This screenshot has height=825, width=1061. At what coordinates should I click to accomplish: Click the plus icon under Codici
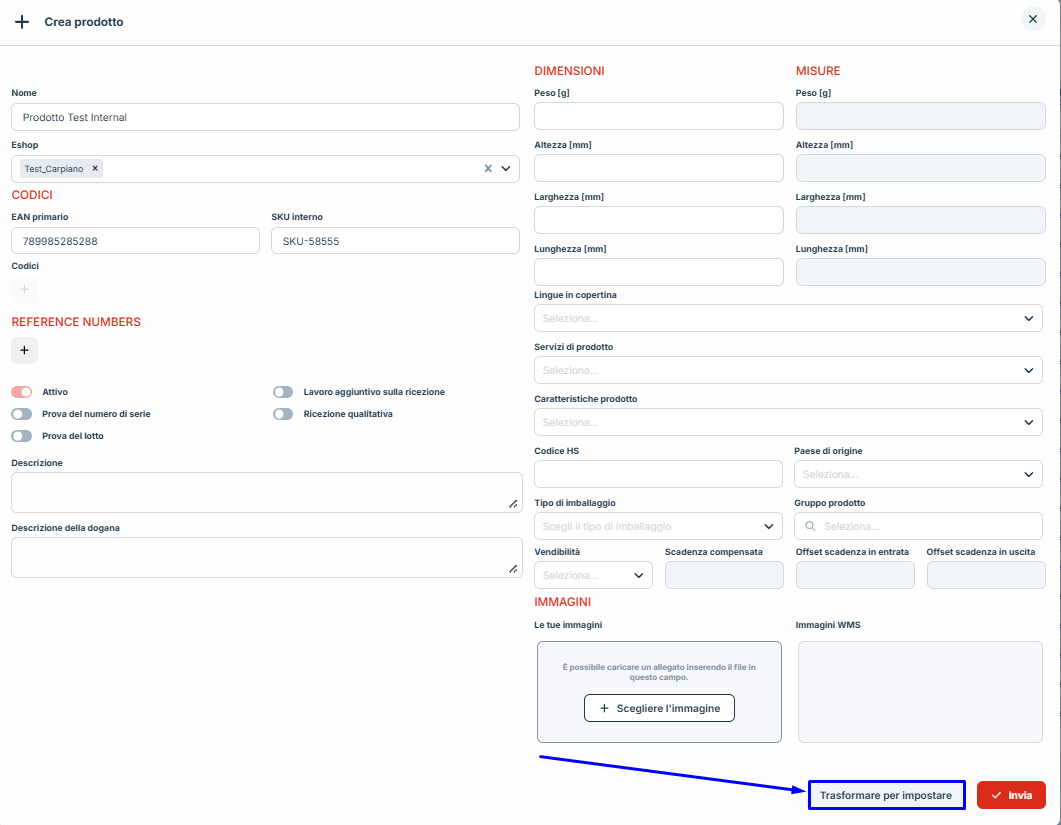pos(25,289)
